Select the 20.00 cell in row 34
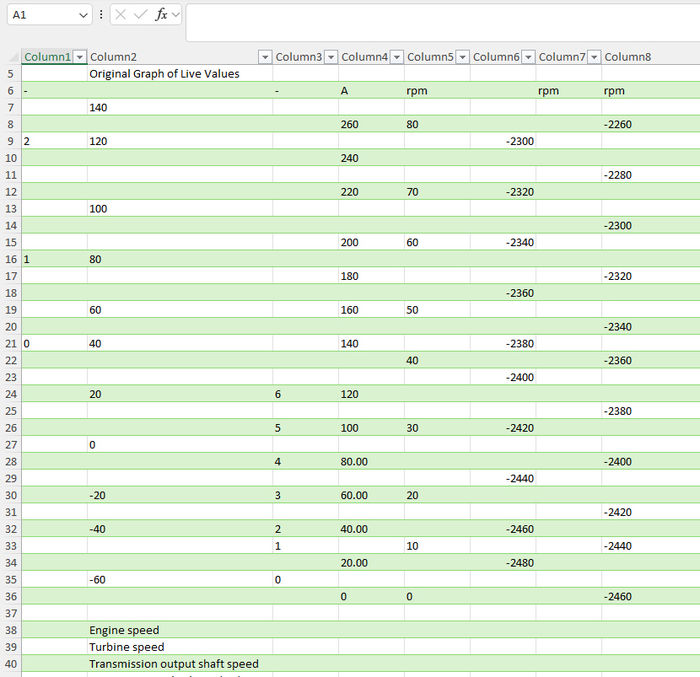 click(371, 563)
